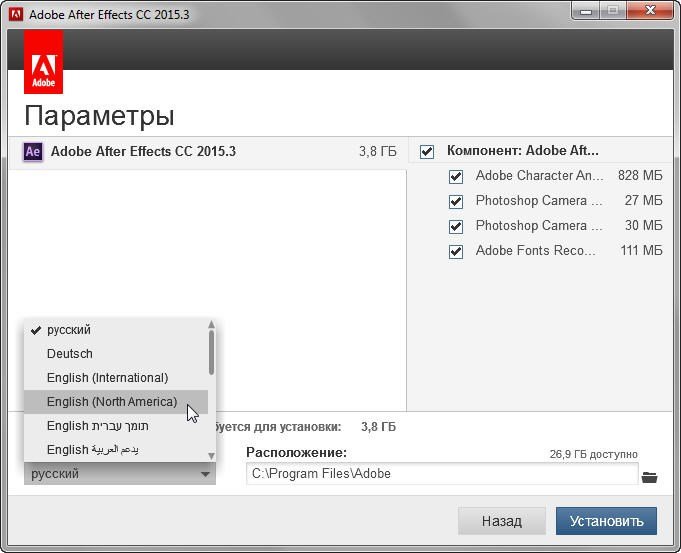Click the Установить install button
681x553 pixels.
606,521
